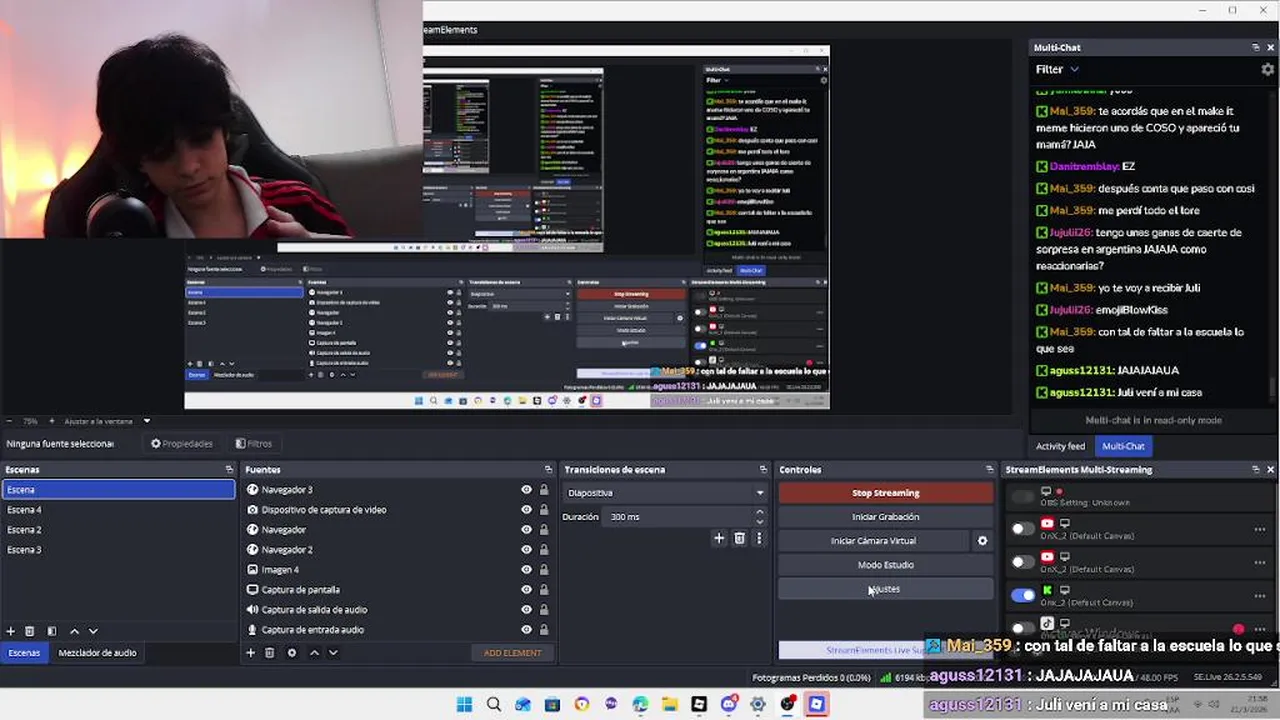Open options menu for Kick stream row
This screenshot has height=720, width=1280.
click(1260, 595)
